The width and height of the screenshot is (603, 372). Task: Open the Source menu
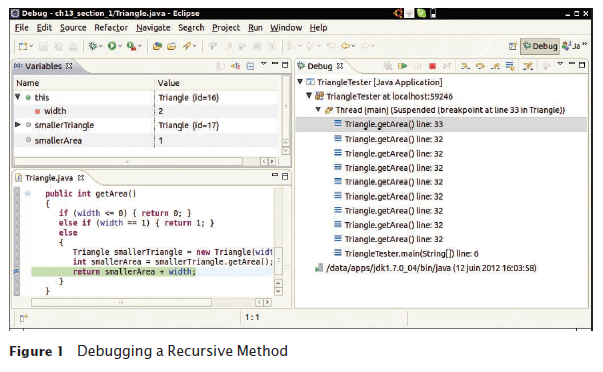tap(73, 28)
